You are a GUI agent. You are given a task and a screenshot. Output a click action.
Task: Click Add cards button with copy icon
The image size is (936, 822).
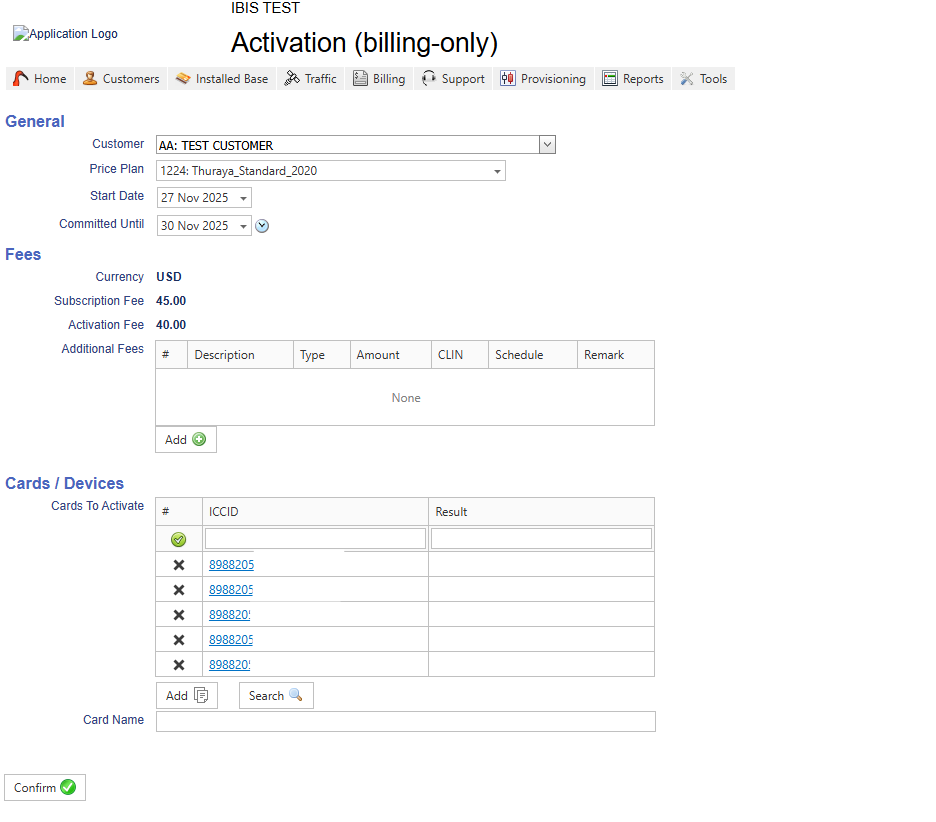click(187, 696)
